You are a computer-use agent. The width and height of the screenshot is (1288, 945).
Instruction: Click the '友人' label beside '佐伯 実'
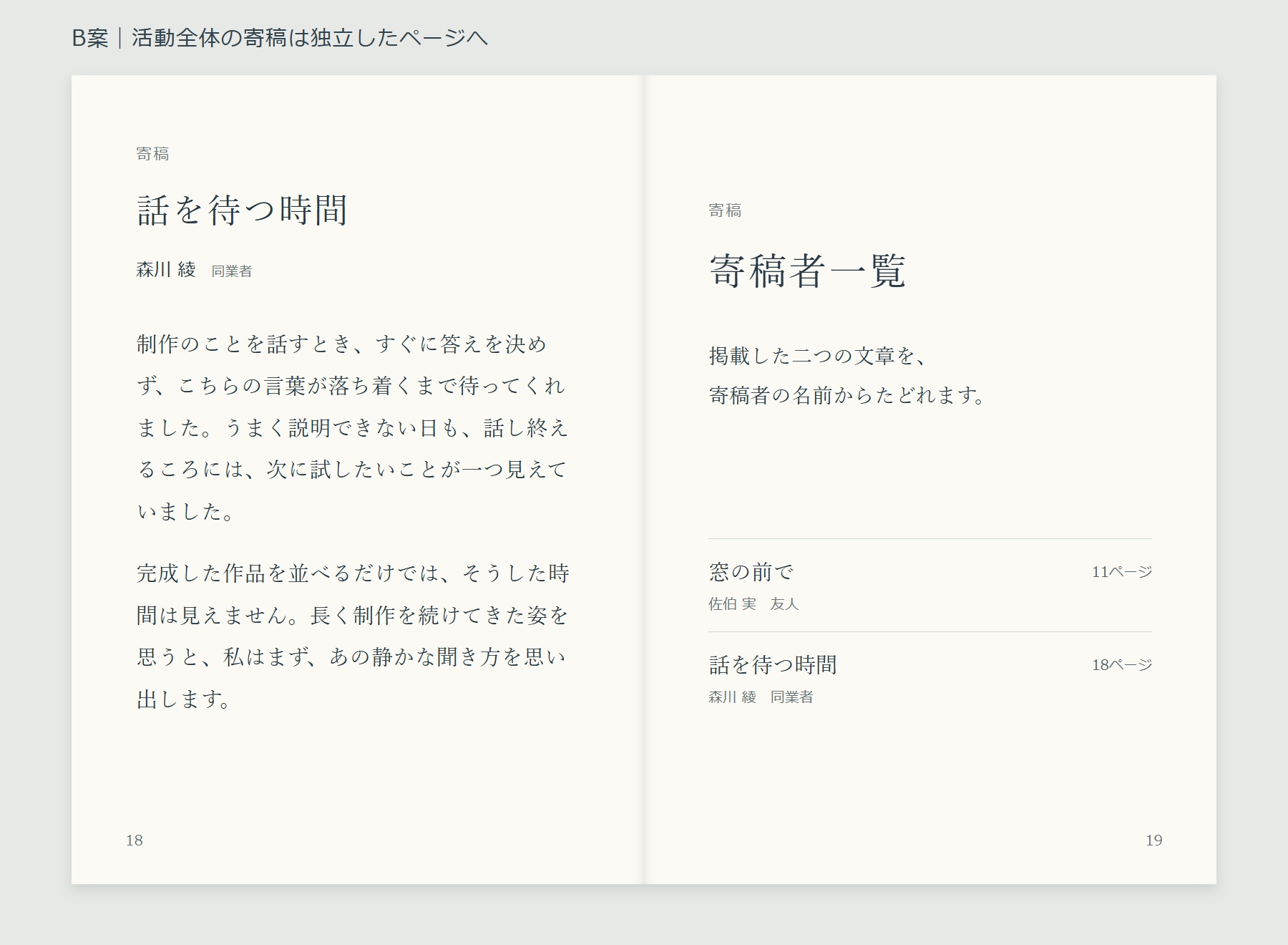coord(784,604)
